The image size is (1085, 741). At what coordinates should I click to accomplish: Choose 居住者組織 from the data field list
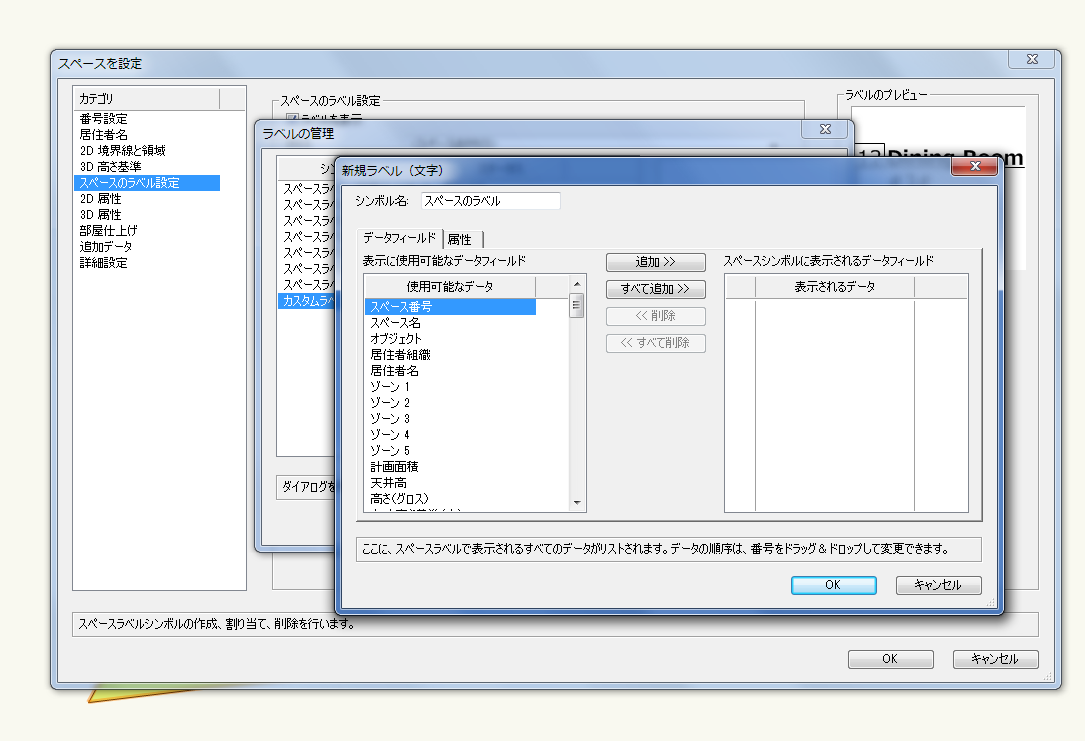[400, 355]
